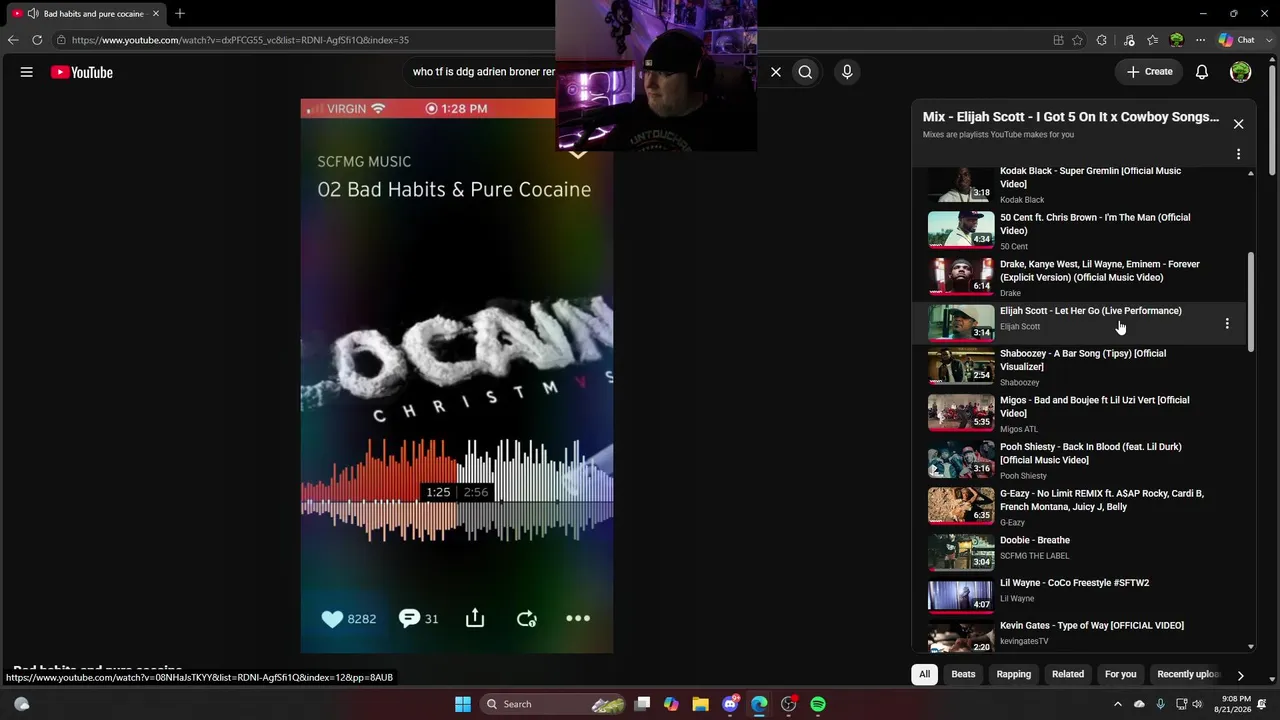Open the Windows Start menu
Image resolution: width=1280 pixels, height=720 pixels.
pos(463,704)
